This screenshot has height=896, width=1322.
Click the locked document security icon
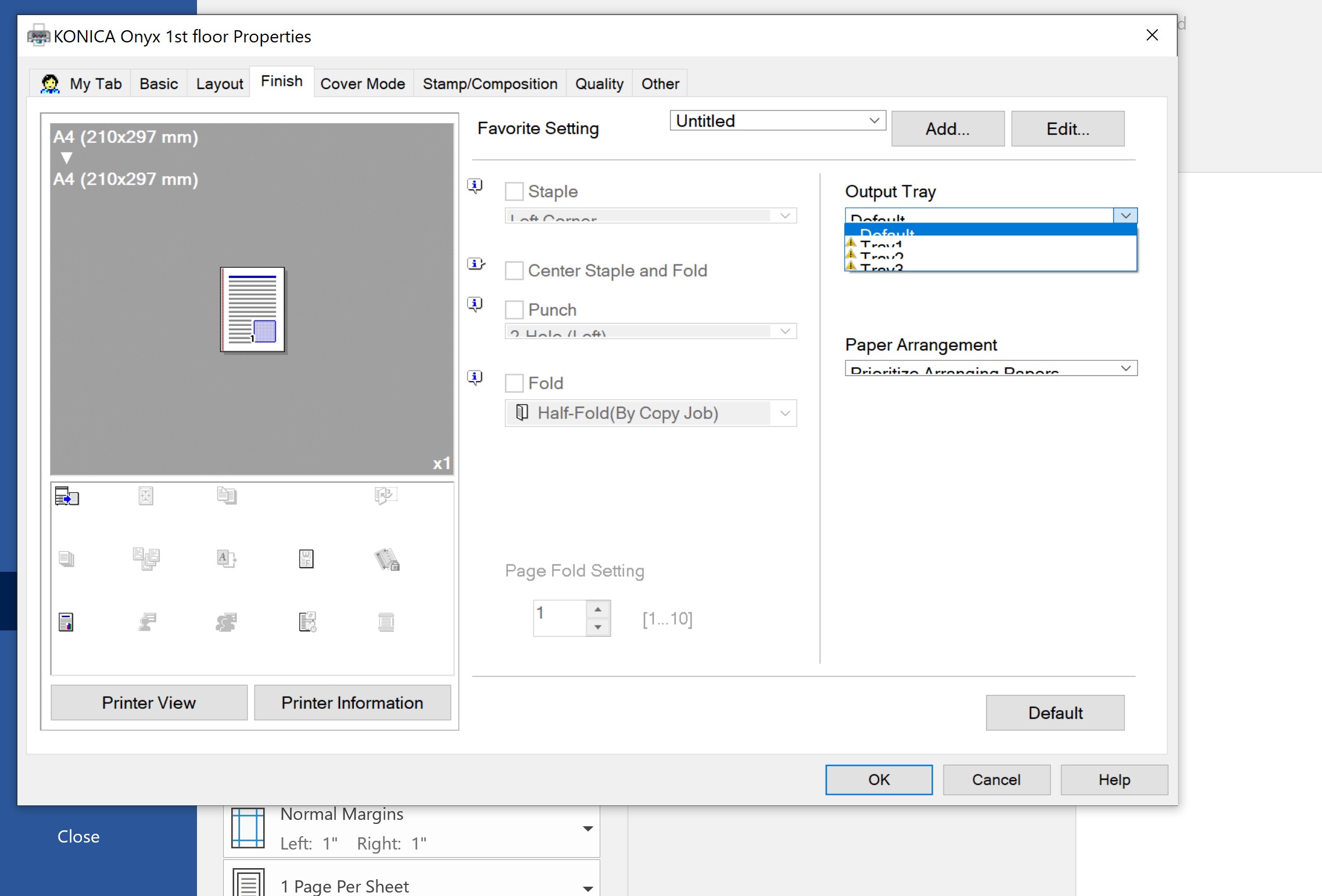386,559
